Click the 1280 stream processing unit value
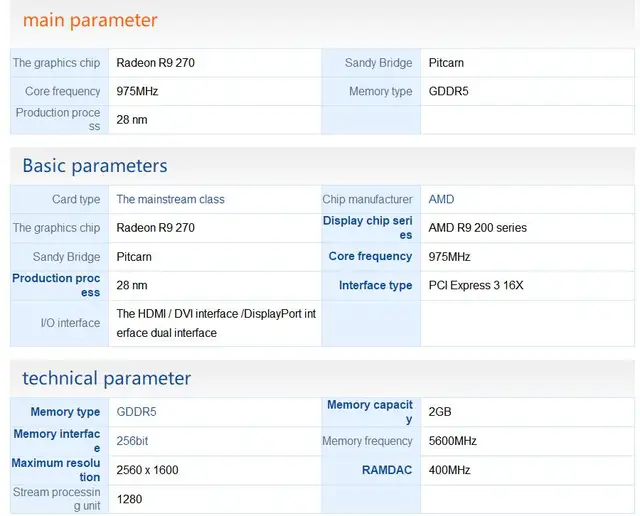Viewport: 640px width, 516px height. pos(129,499)
